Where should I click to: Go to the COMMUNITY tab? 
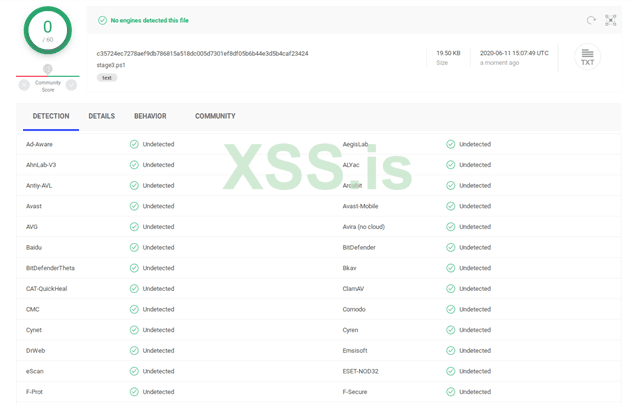click(x=215, y=116)
